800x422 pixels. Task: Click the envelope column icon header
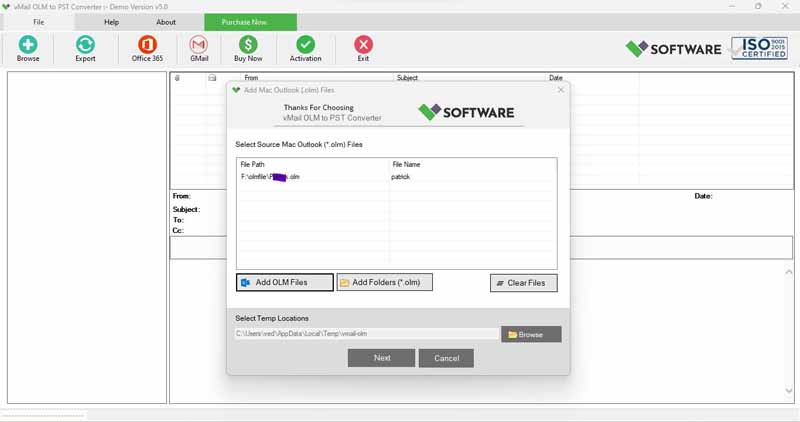[x=212, y=78]
